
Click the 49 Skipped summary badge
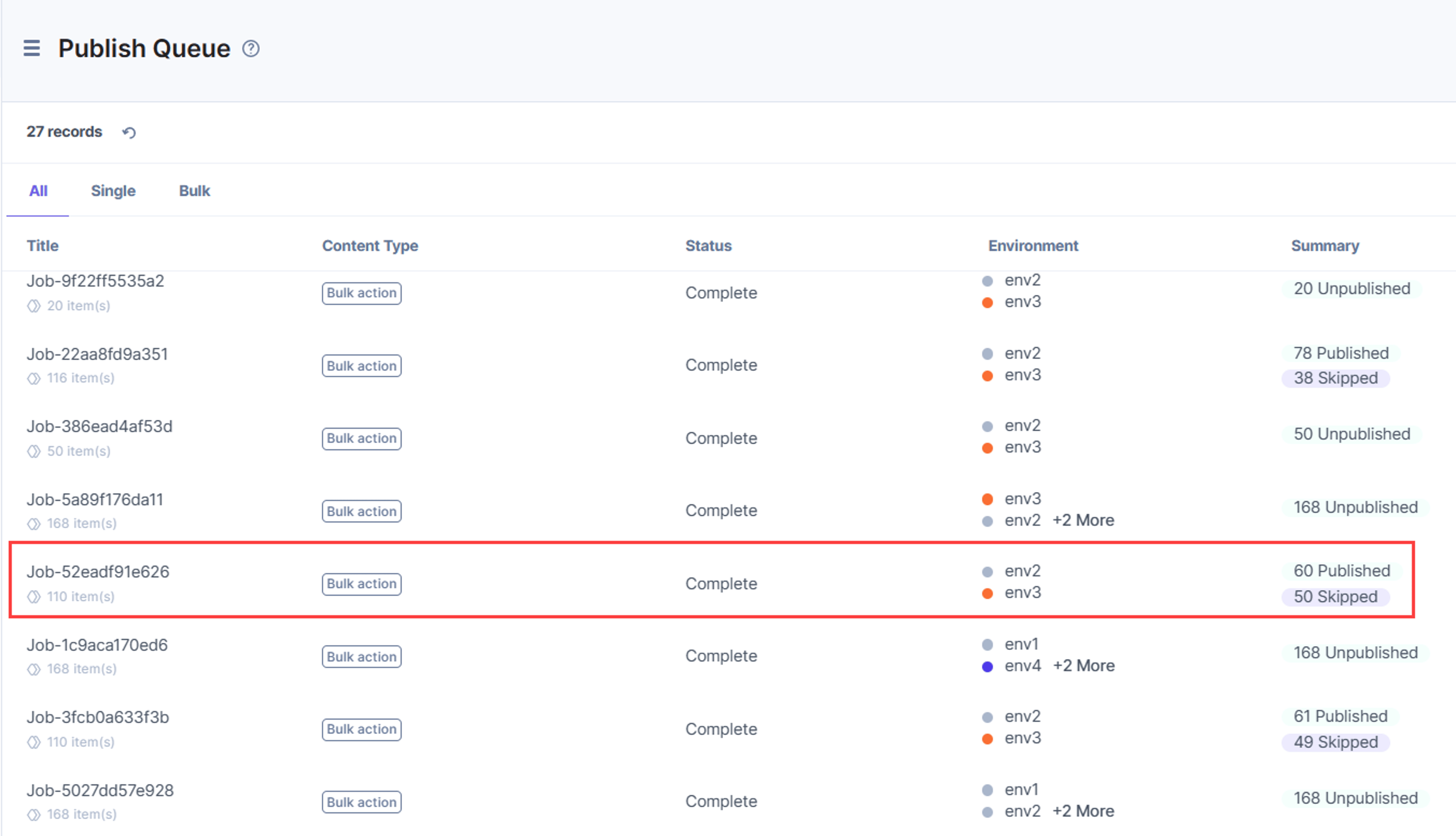(x=1335, y=742)
